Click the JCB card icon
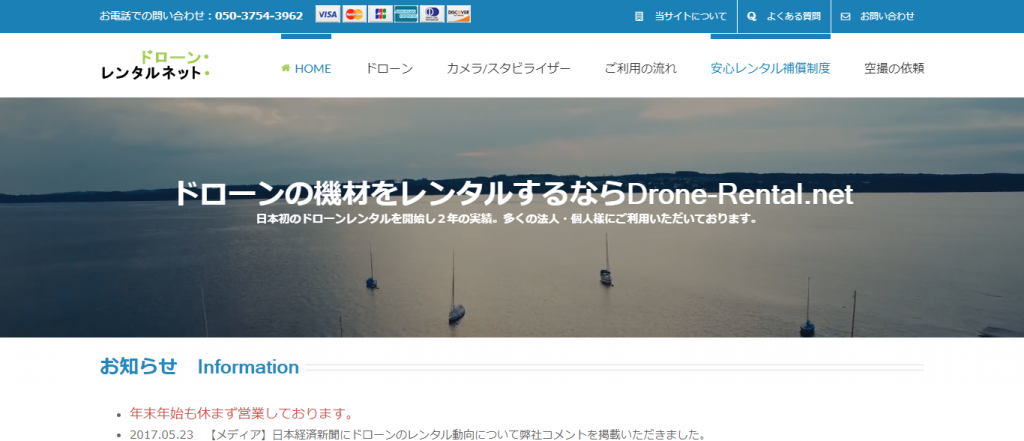1024x441 pixels. tap(379, 14)
